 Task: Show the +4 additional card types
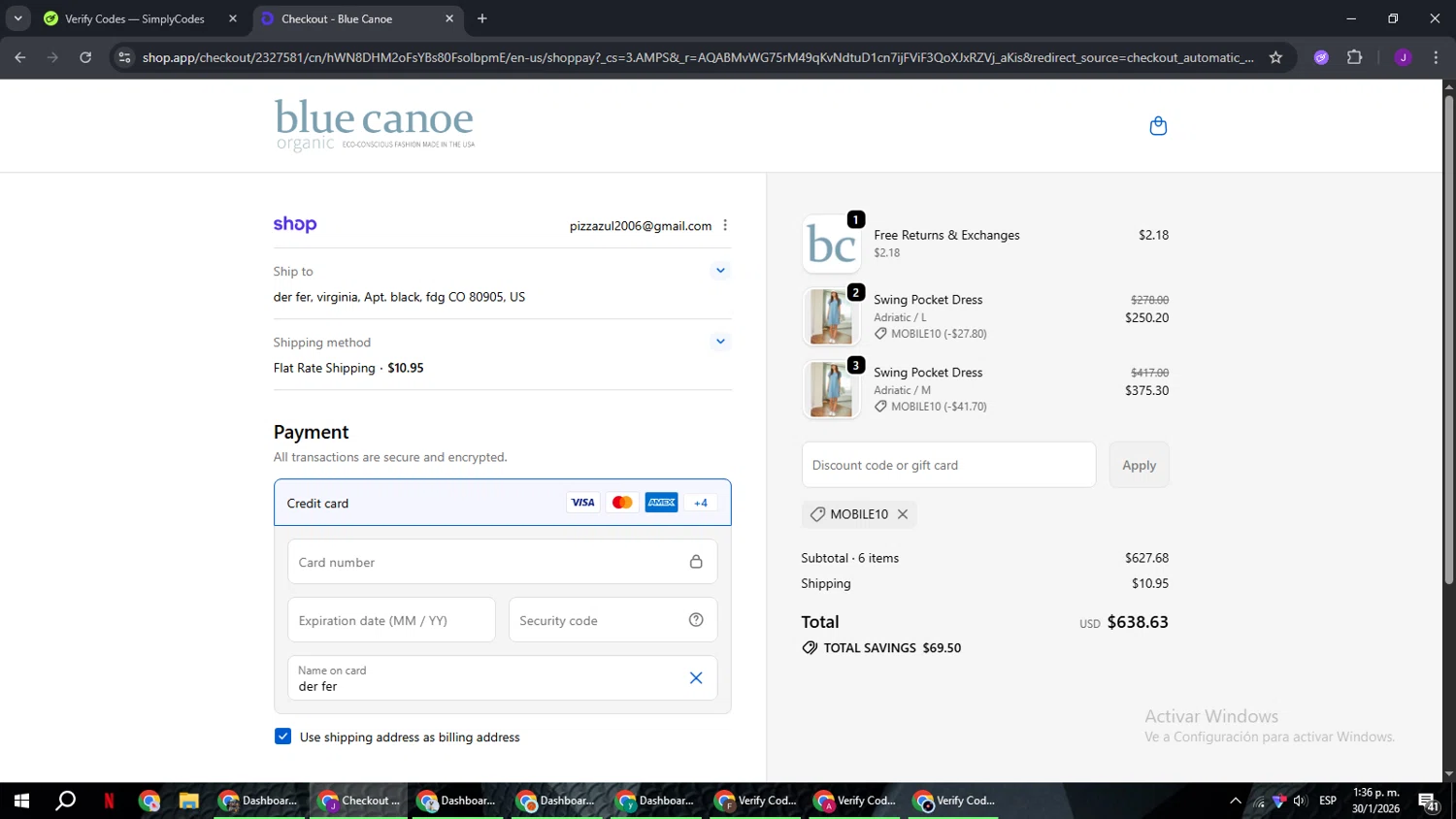701,503
